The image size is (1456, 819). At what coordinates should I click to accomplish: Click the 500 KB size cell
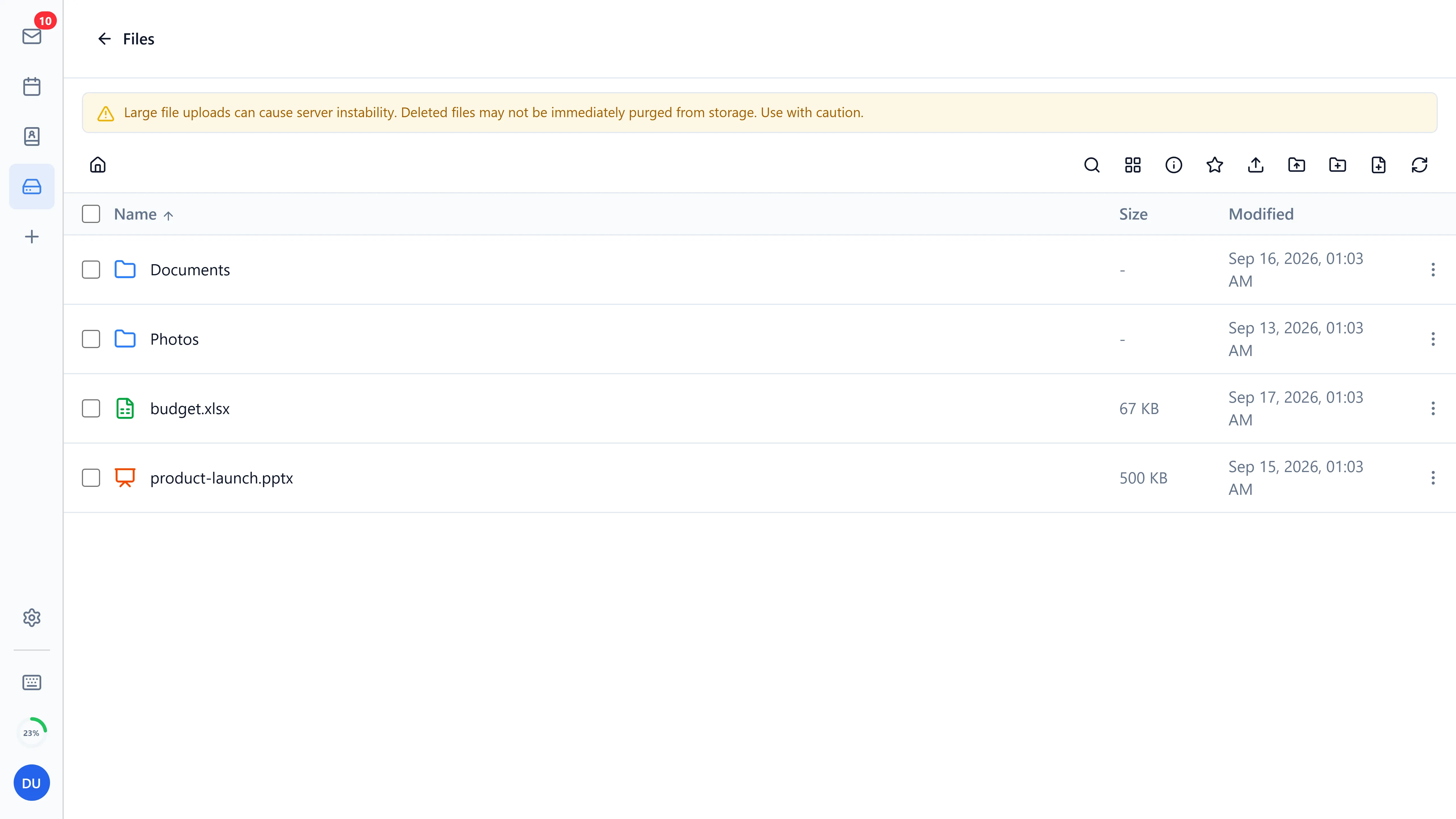click(1143, 478)
